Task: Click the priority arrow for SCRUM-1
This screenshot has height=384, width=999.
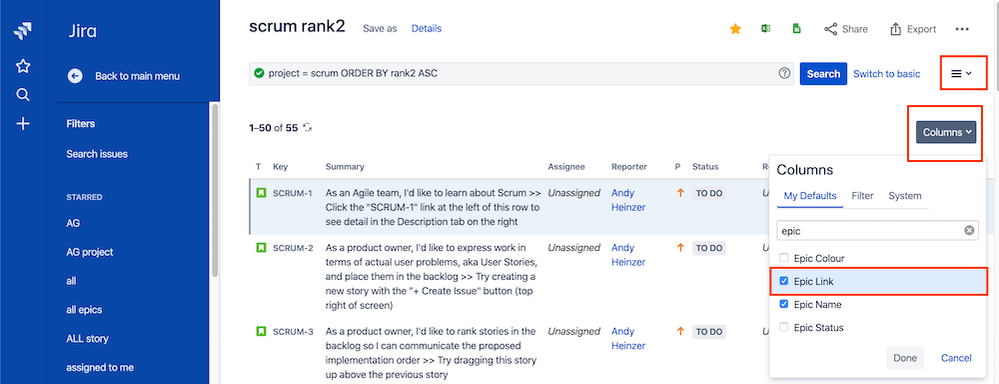Action: (x=680, y=193)
